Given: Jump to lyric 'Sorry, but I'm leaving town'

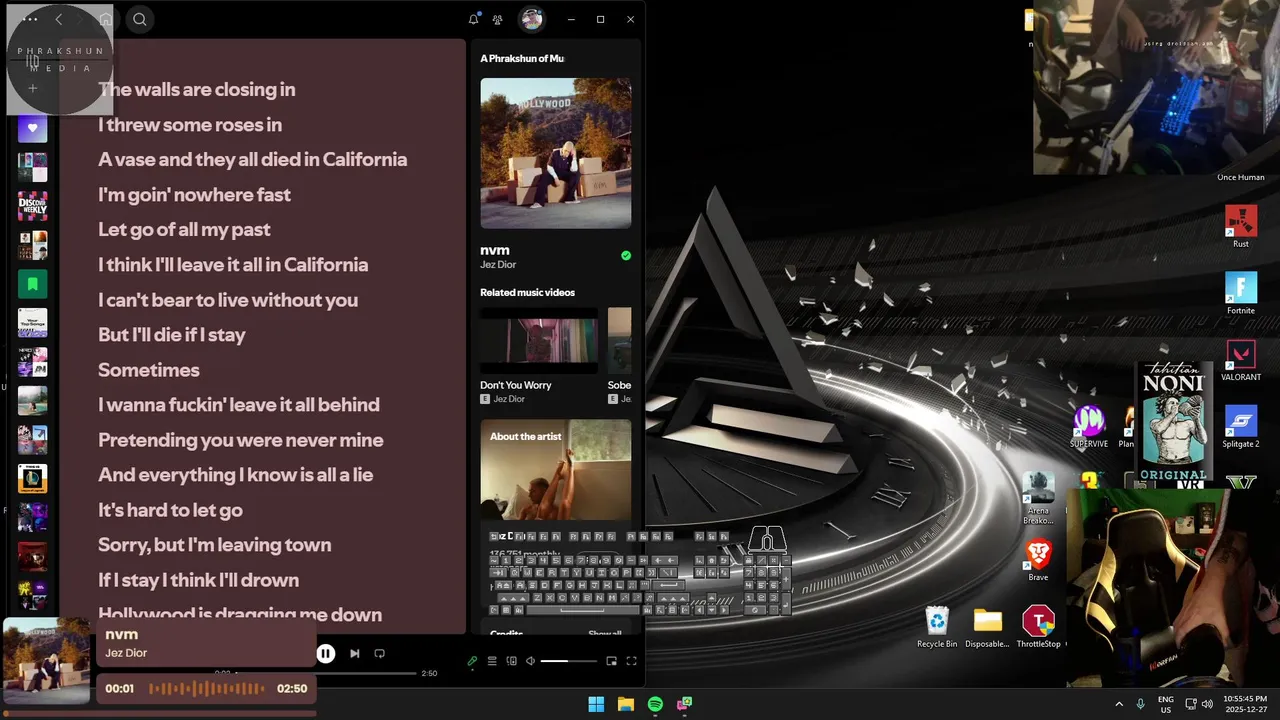Looking at the screenshot, I should coord(214,545).
